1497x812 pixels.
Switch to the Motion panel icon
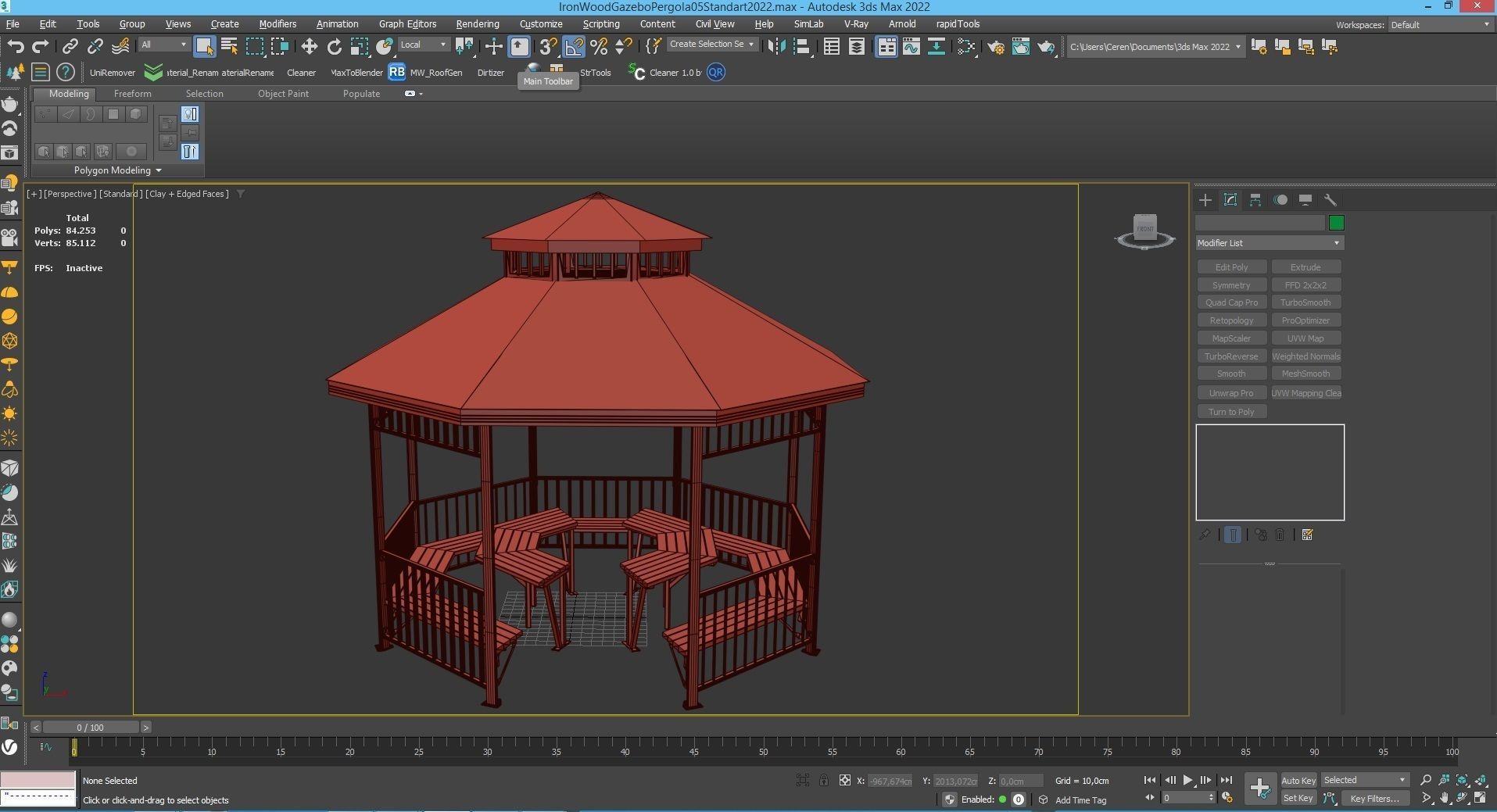[1280, 200]
